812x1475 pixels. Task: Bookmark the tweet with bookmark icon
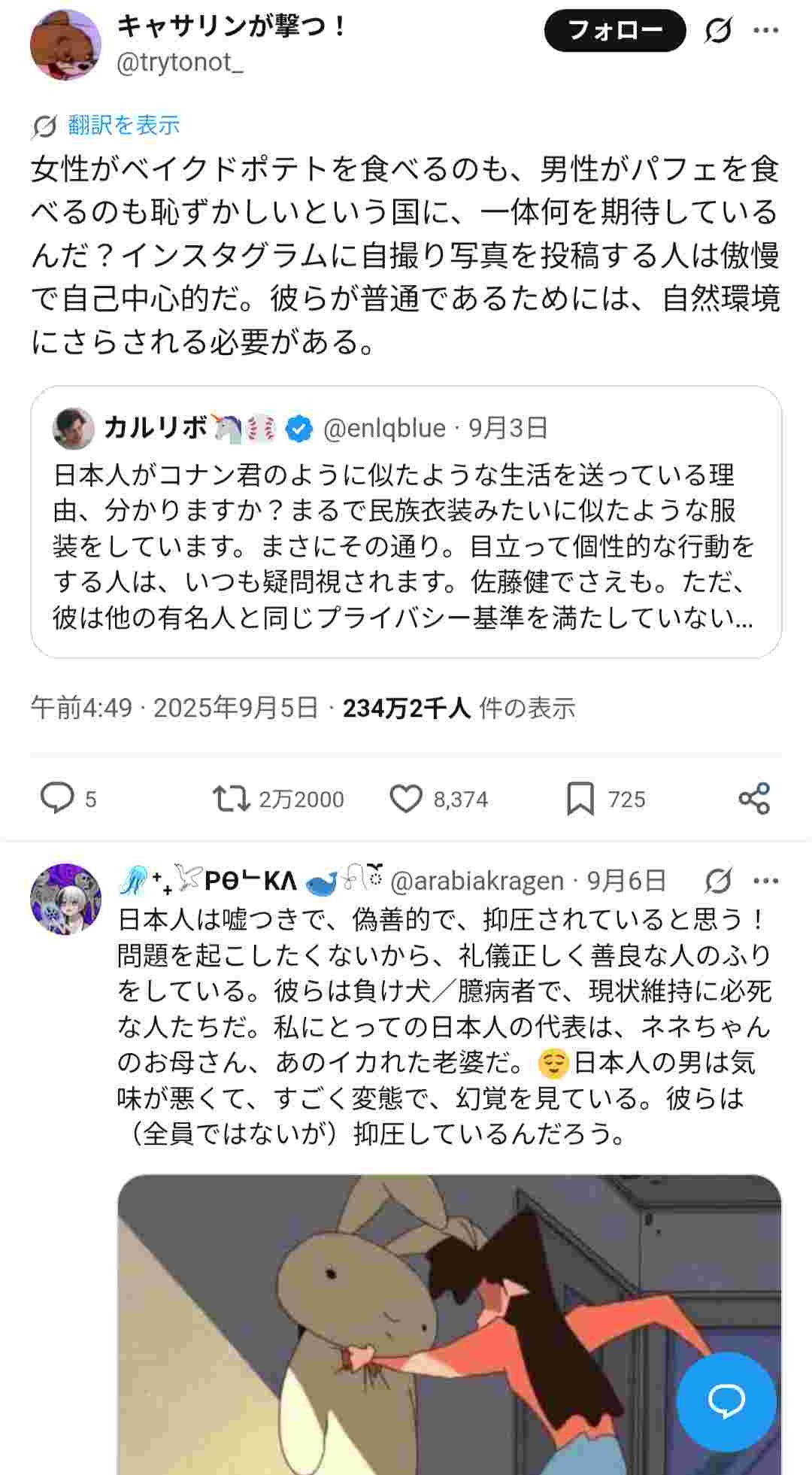(580, 798)
